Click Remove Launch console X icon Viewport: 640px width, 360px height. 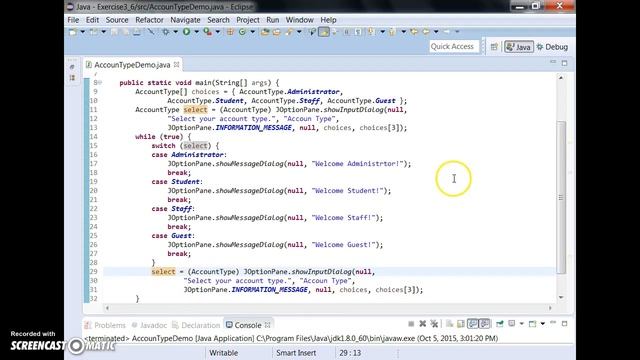click(x=422, y=324)
